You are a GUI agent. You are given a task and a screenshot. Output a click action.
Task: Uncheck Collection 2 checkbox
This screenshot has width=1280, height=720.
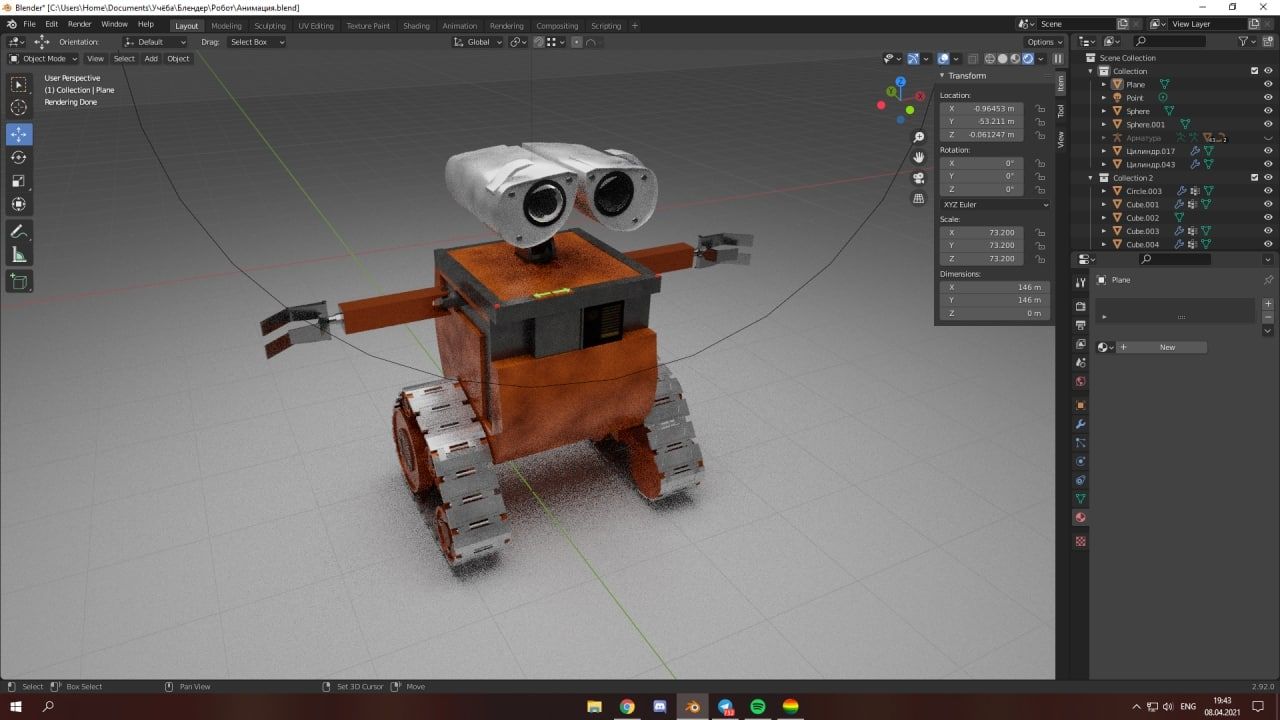(1255, 178)
